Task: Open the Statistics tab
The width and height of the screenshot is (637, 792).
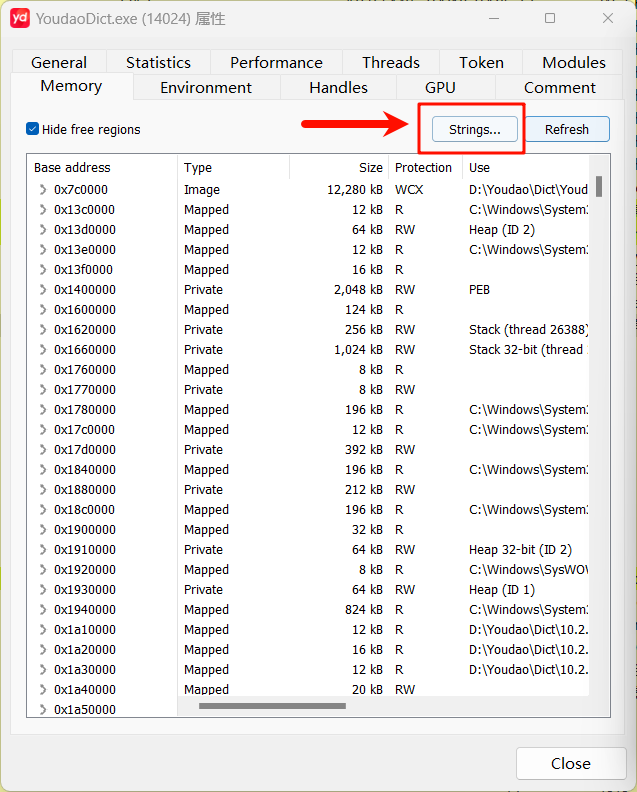Action: [158, 62]
